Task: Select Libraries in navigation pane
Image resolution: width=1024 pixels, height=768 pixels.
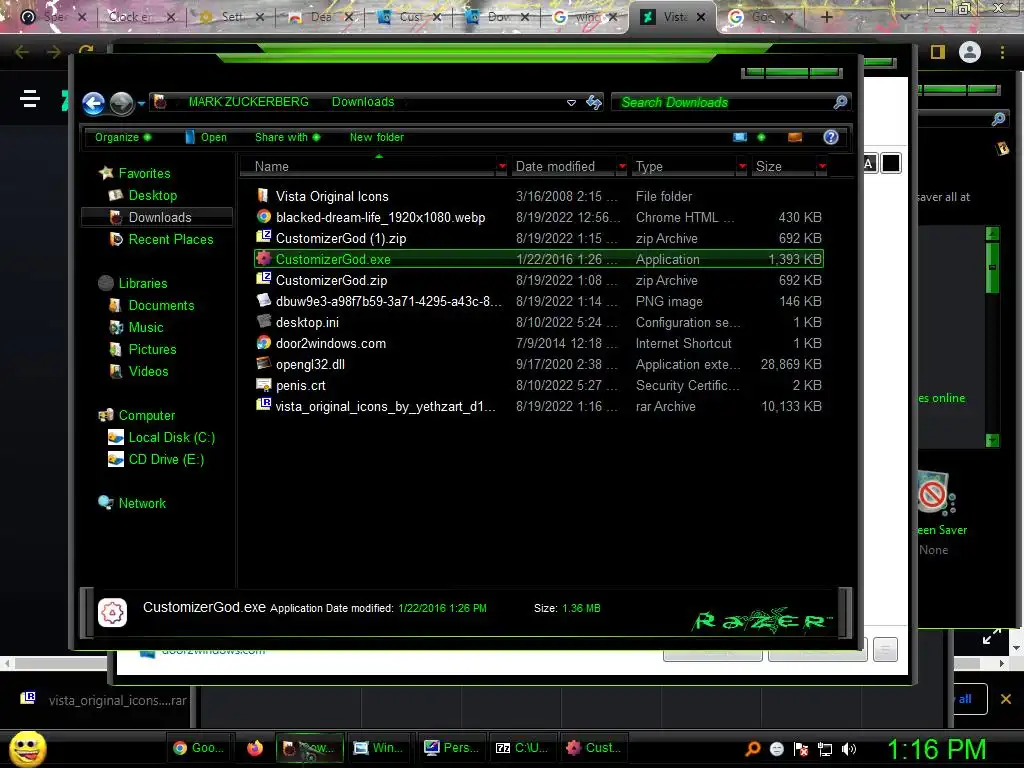Action: click(142, 283)
